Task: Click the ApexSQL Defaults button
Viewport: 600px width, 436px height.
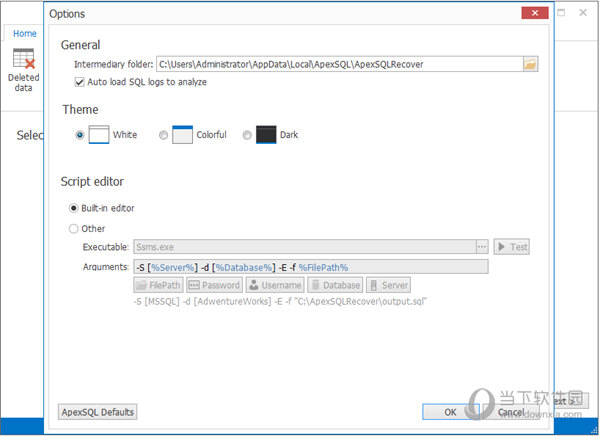Action: click(x=98, y=412)
